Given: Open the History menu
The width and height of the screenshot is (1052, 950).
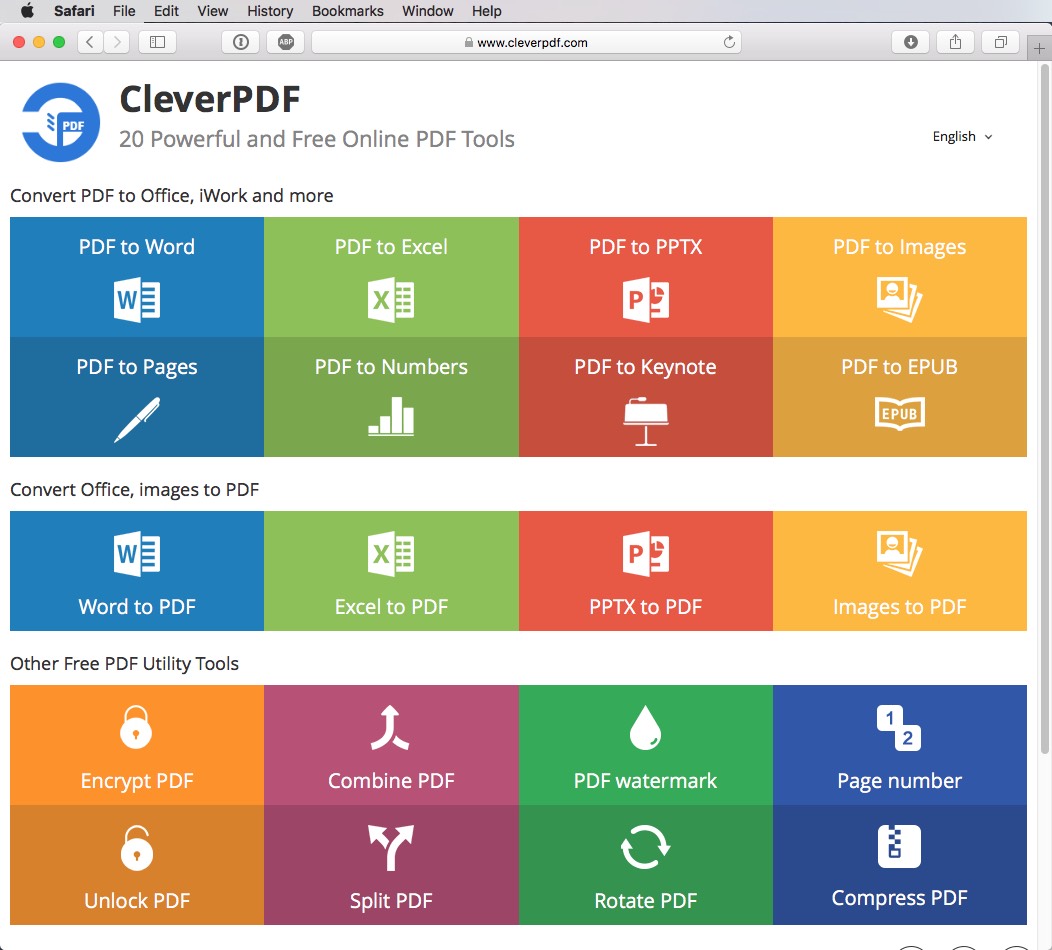Looking at the screenshot, I should (x=270, y=11).
